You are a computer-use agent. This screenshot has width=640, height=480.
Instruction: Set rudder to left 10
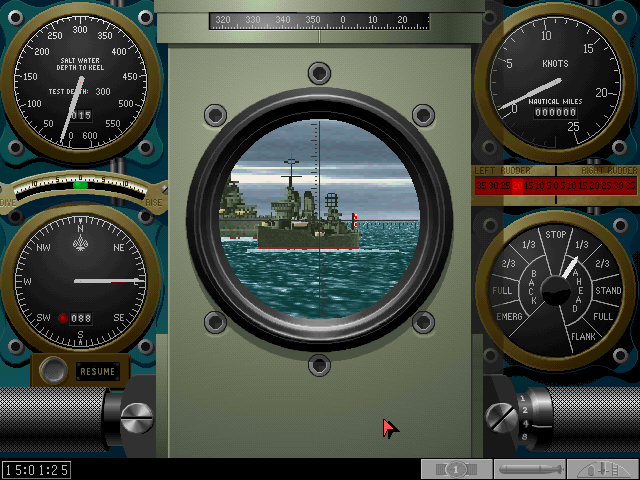(x=540, y=186)
